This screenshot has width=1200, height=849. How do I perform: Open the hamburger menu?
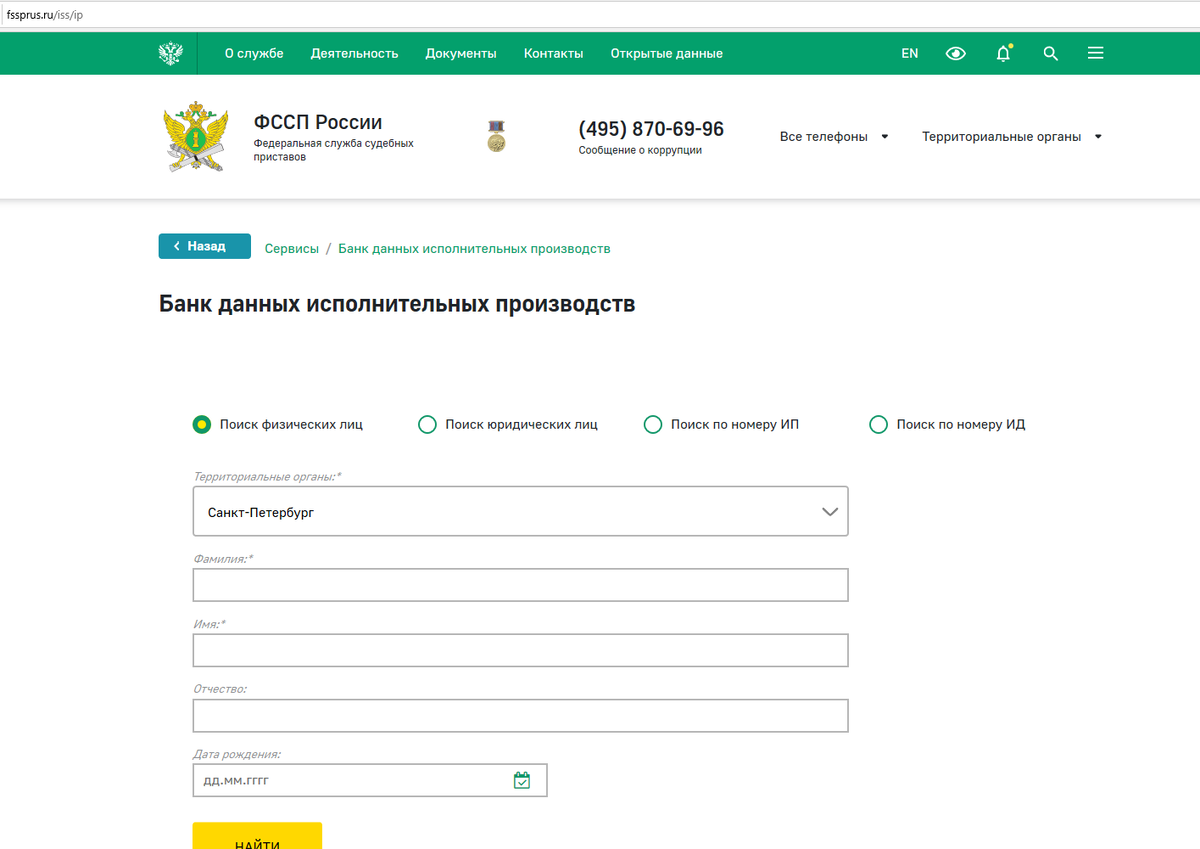(1095, 53)
